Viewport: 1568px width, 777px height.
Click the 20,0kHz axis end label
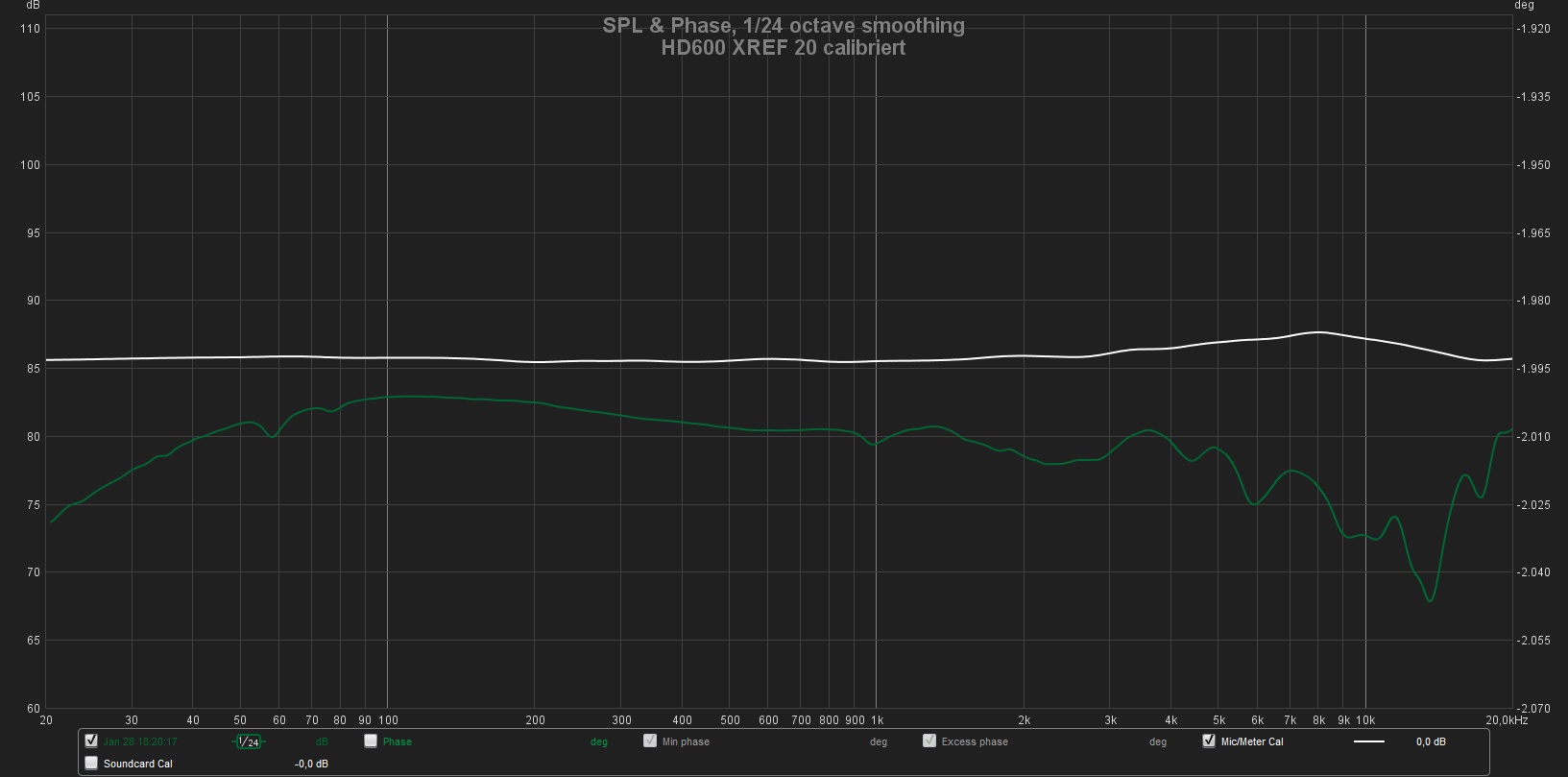coord(1506,720)
